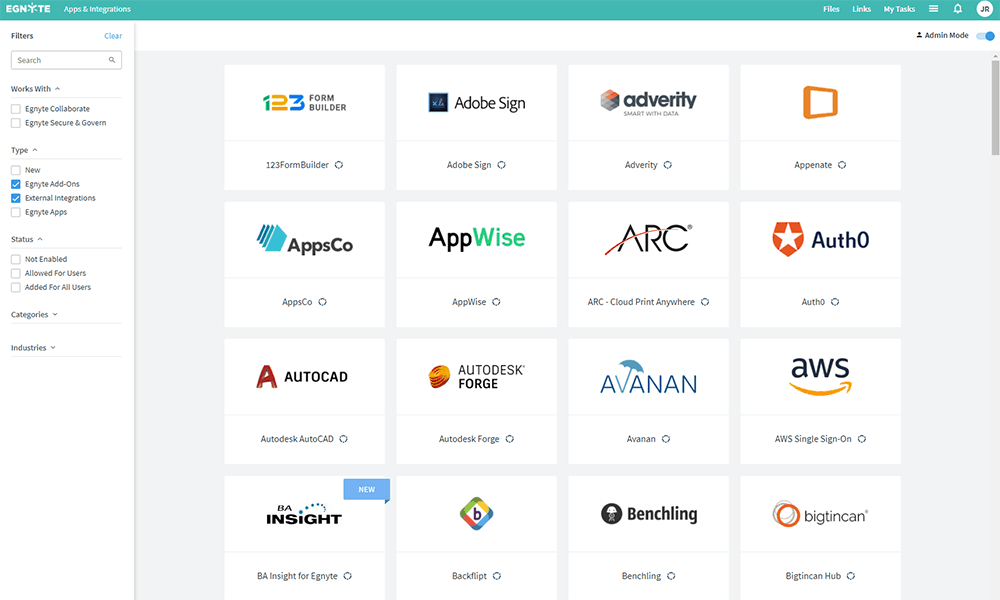Click the status icon next to AppsCo

[x=322, y=302]
